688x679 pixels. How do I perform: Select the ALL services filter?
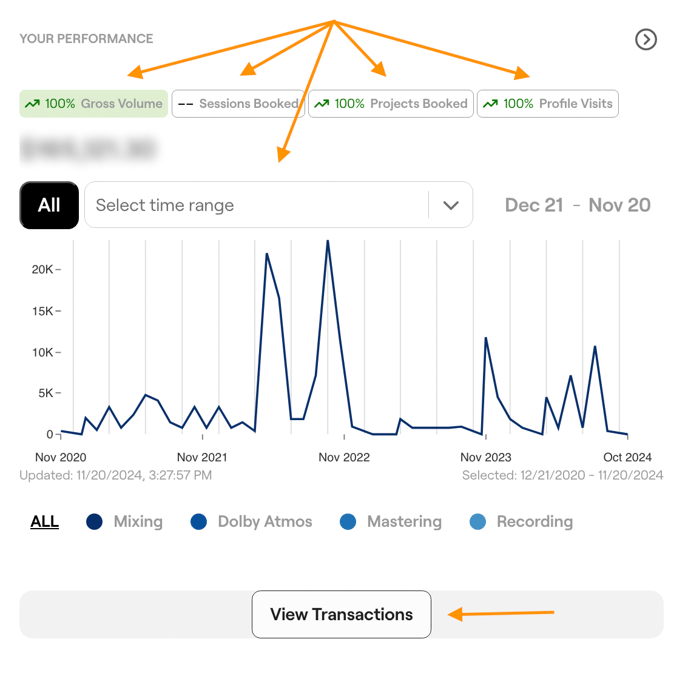(45, 521)
